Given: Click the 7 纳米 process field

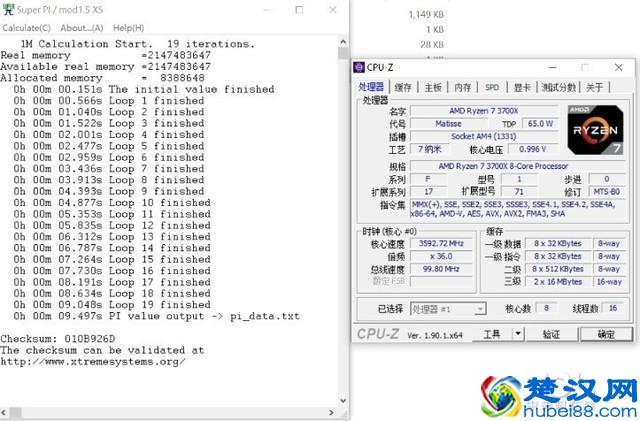Looking at the screenshot, I should (x=429, y=149).
